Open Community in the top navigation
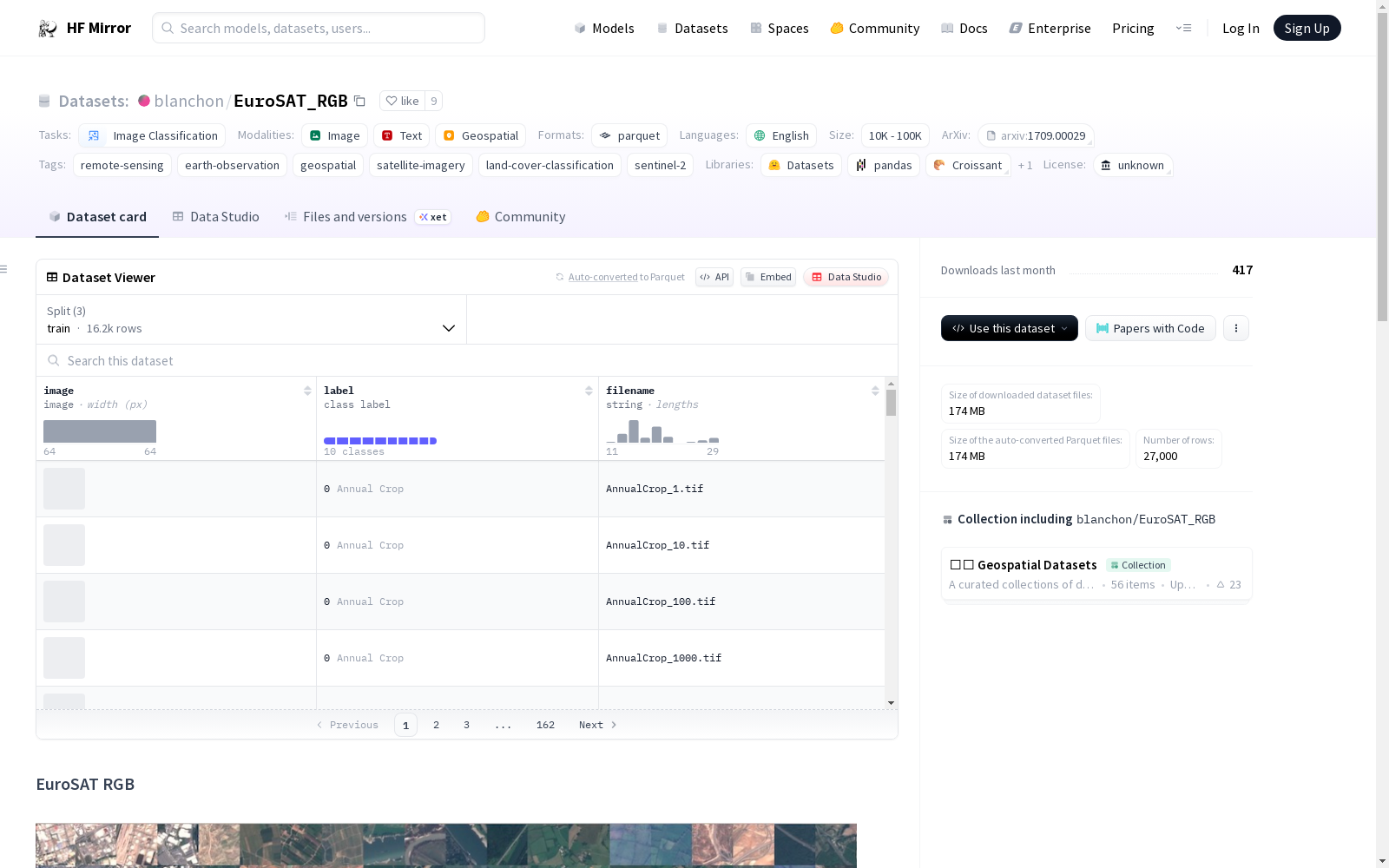Image resolution: width=1389 pixels, height=868 pixels. [x=875, y=28]
